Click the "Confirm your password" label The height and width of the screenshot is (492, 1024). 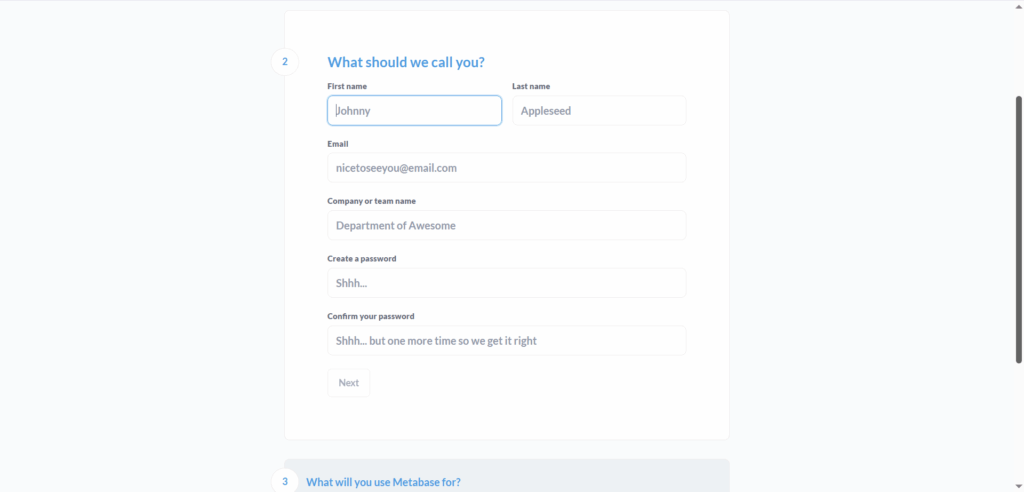[371, 317]
